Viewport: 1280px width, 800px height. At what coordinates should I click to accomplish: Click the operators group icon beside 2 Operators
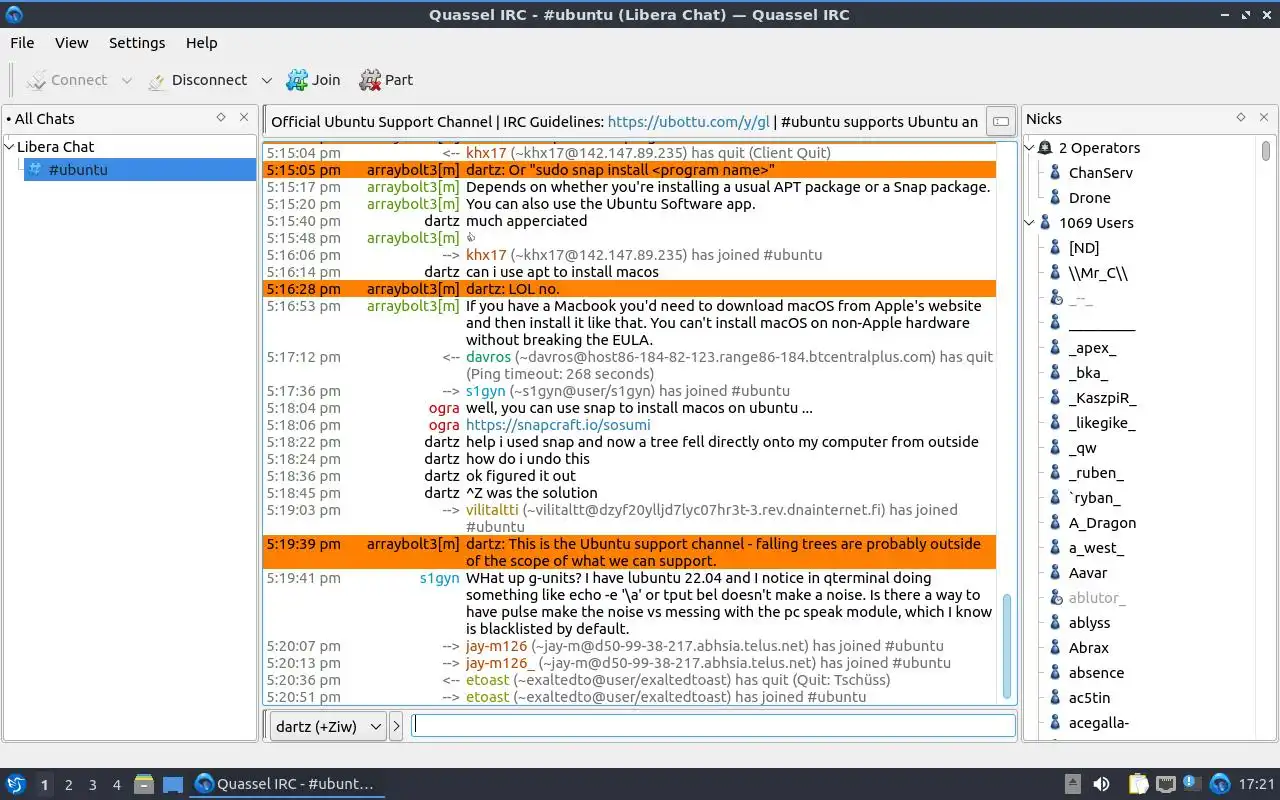click(1045, 147)
